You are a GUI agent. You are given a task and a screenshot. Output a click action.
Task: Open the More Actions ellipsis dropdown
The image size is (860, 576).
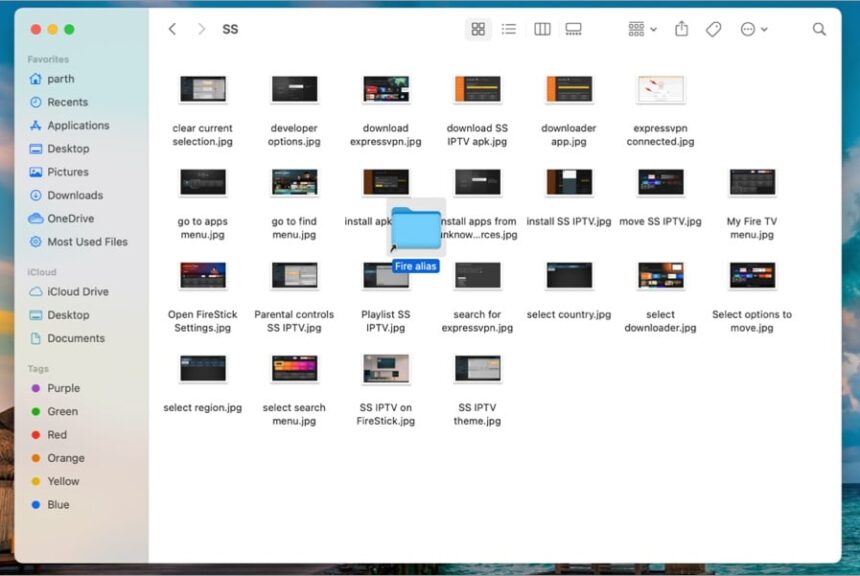tap(750, 29)
